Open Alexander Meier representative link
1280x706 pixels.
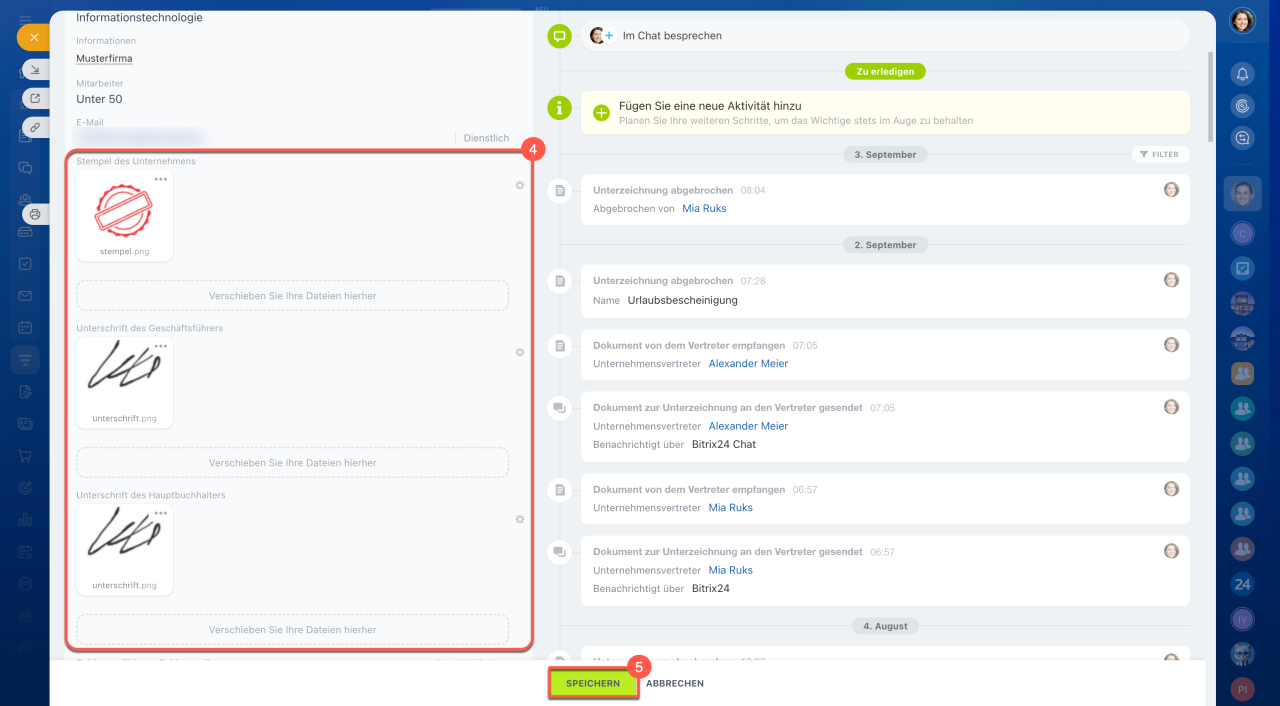(748, 364)
